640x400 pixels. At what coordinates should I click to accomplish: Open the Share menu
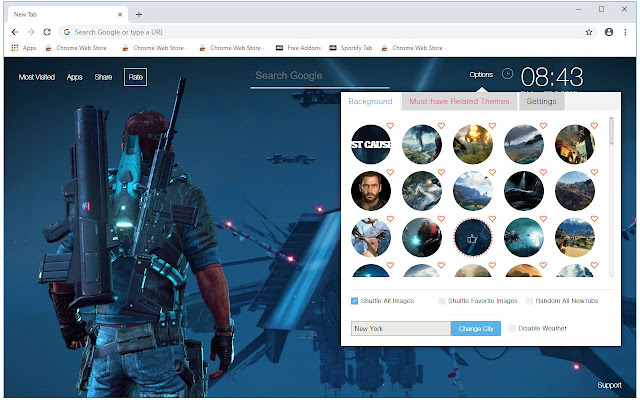pyautogui.click(x=103, y=77)
